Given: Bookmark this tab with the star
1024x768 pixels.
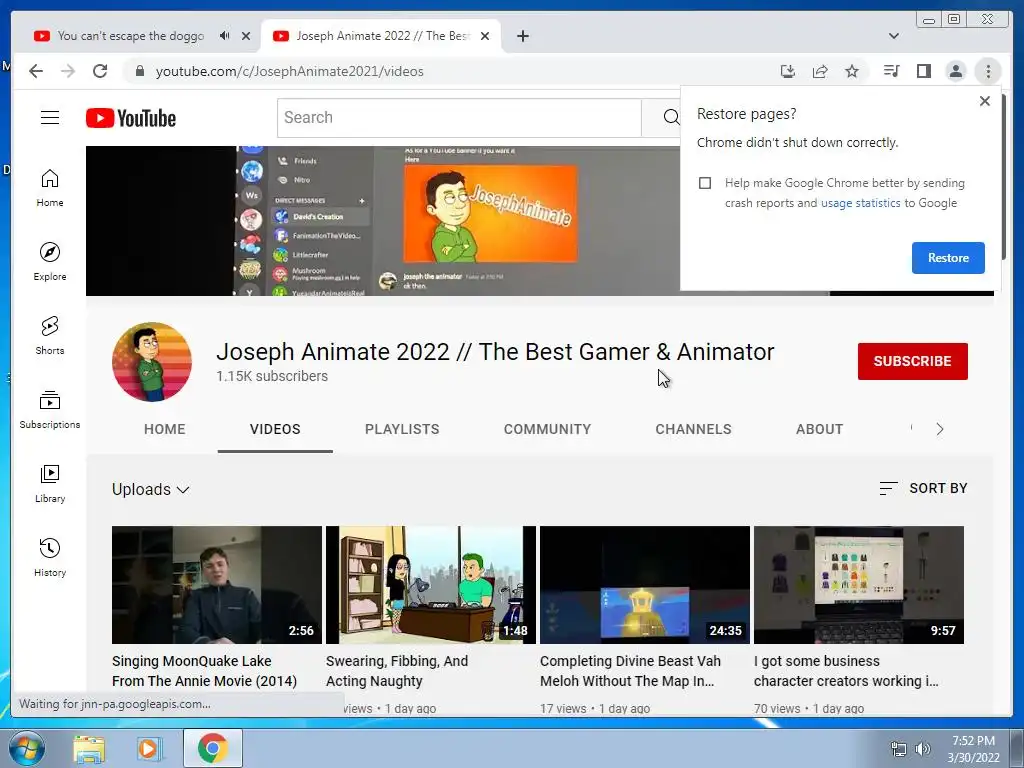Looking at the screenshot, I should 852,71.
